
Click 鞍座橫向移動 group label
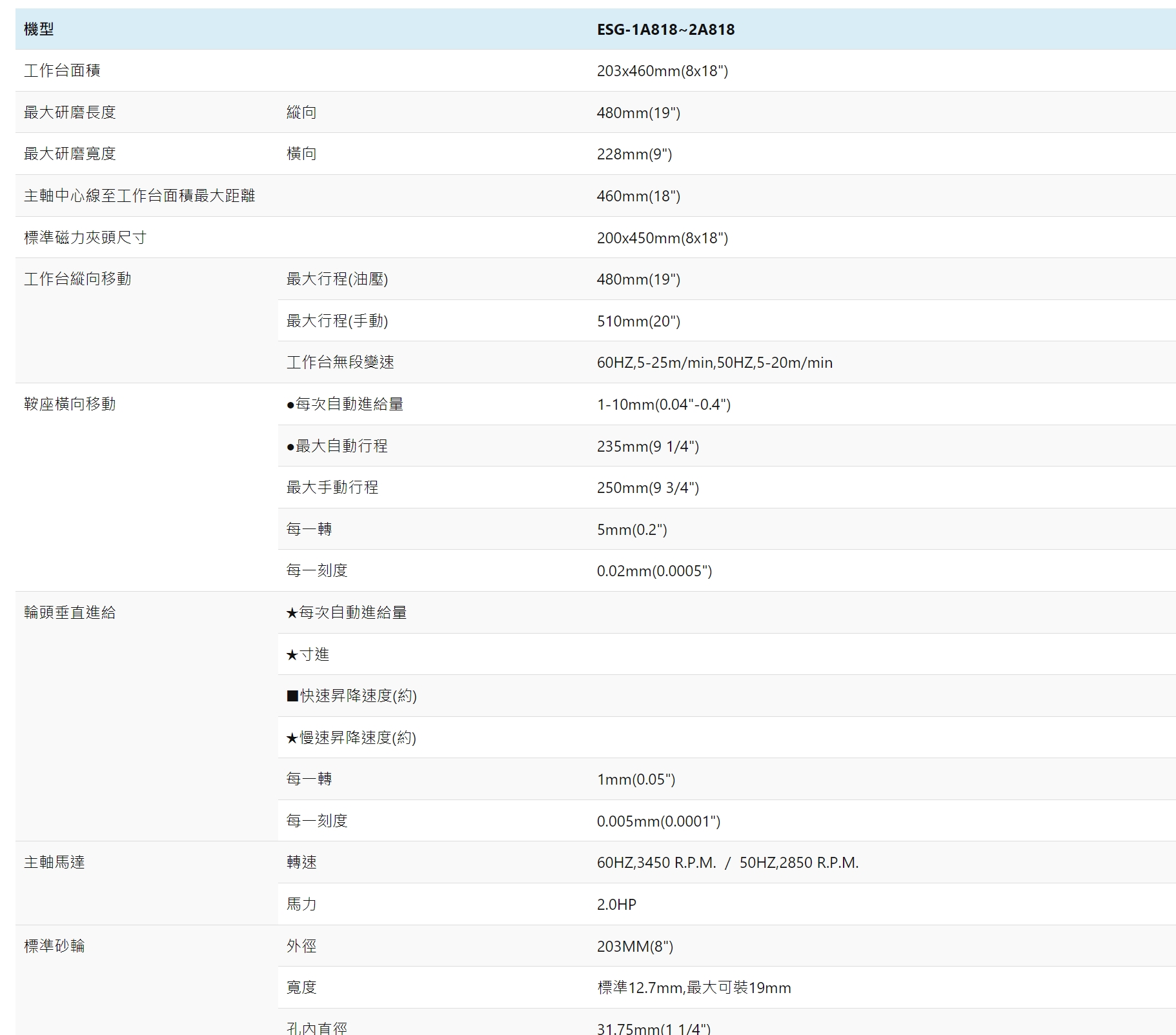click(x=70, y=404)
